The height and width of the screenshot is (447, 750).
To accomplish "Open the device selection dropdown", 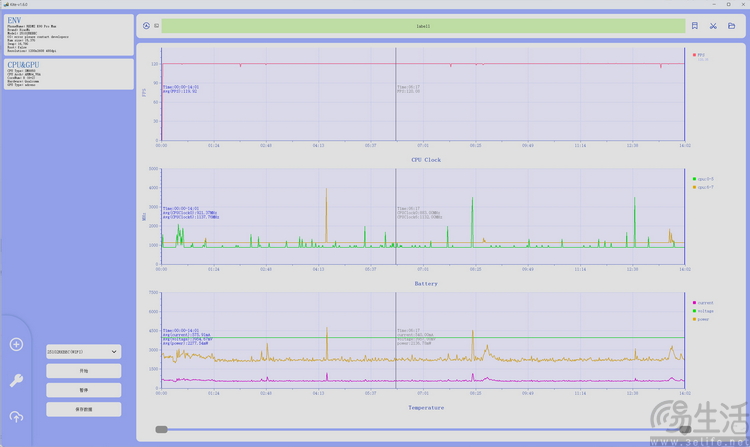I will [x=83, y=352].
